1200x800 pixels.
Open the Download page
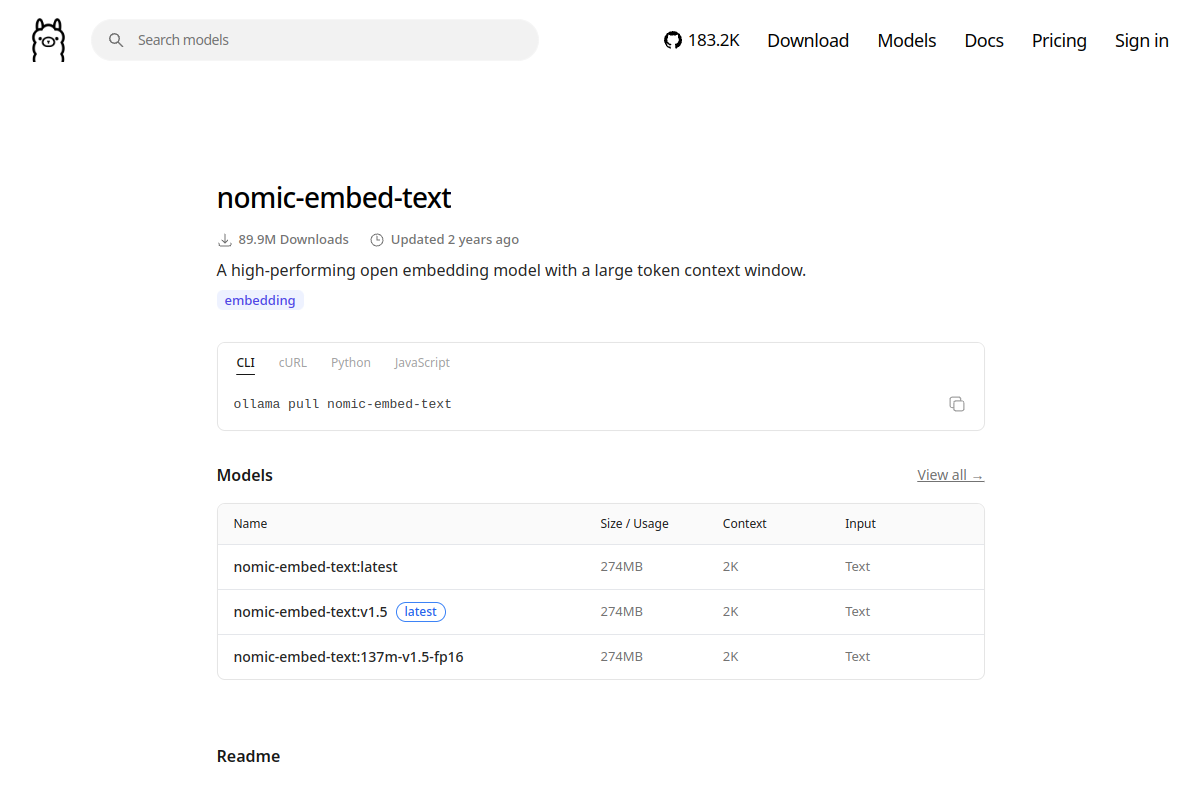click(808, 40)
